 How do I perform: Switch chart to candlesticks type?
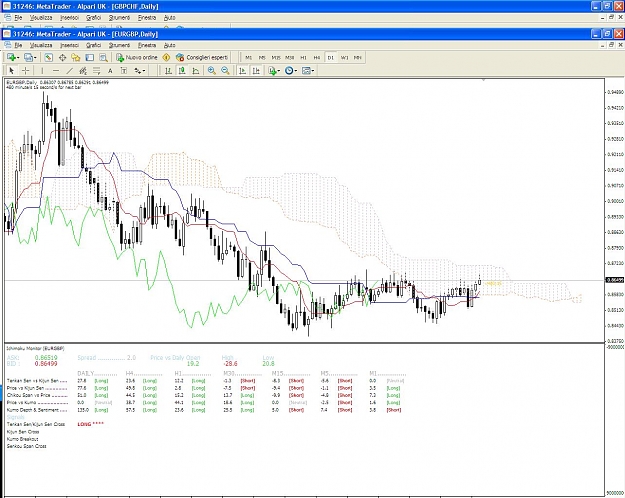tap(182, 71)
